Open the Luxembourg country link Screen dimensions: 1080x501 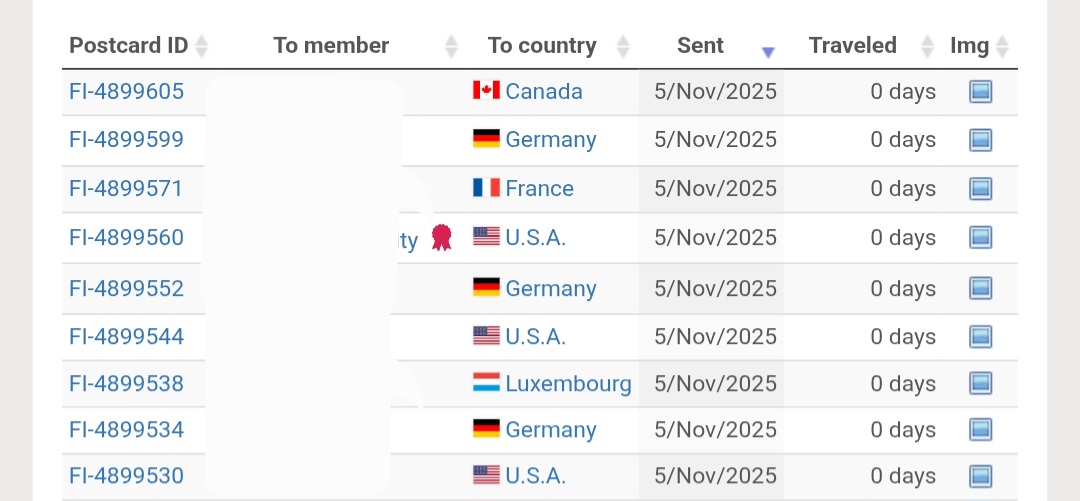(568, 384)
